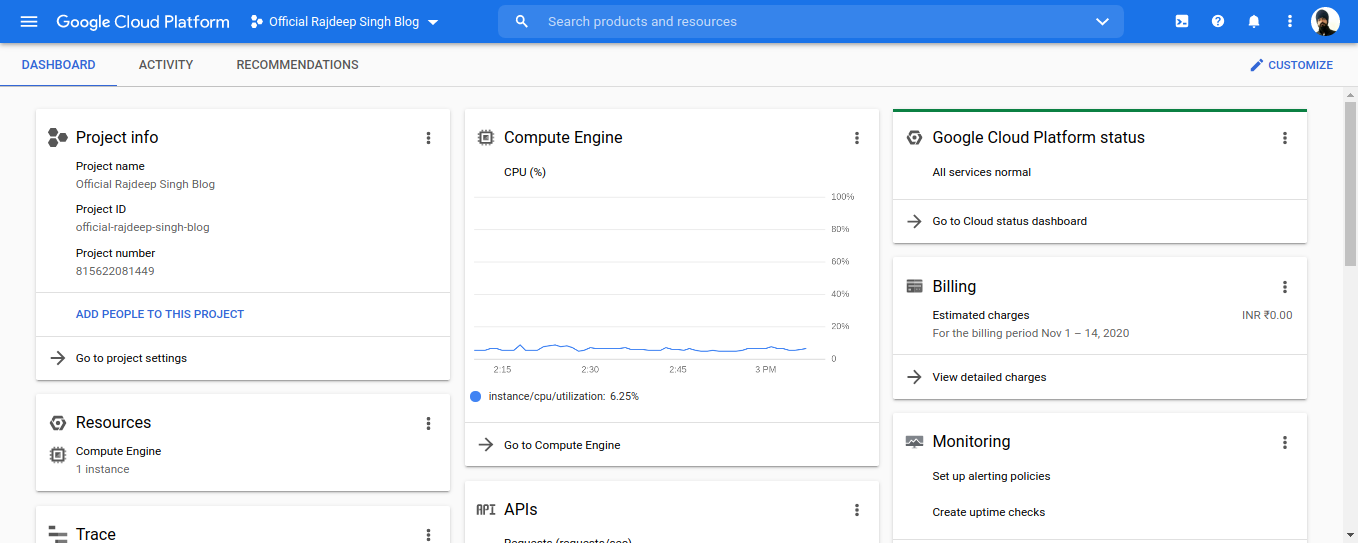The width and height of the screenshot is (1358, 543).
Task: Click the user account avatar
Action: (1325, 22)
